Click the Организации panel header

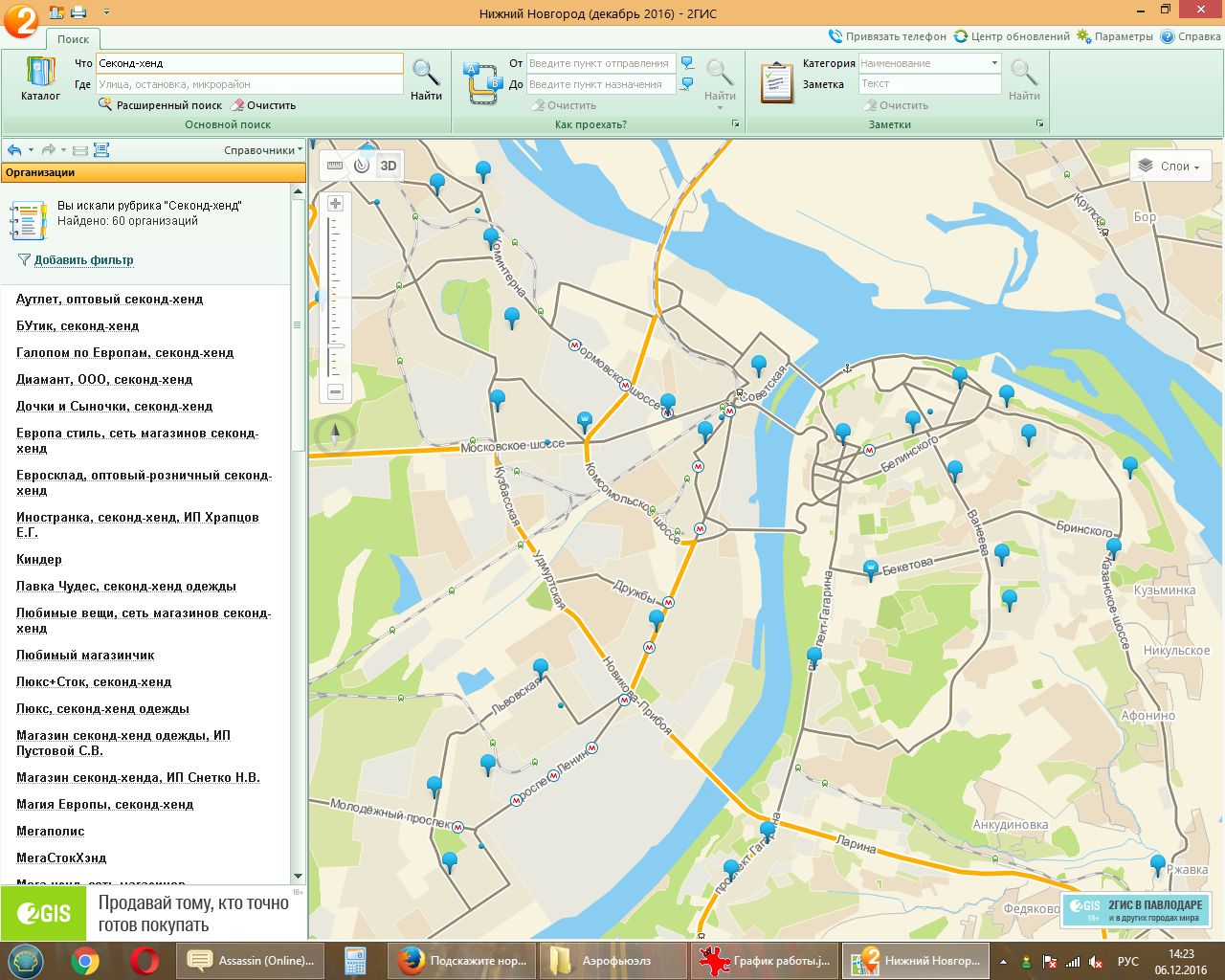tap(153, 172)
